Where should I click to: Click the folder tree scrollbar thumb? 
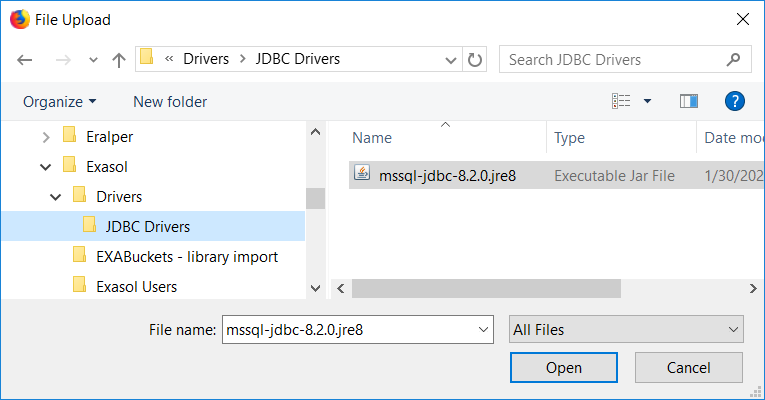316,198
